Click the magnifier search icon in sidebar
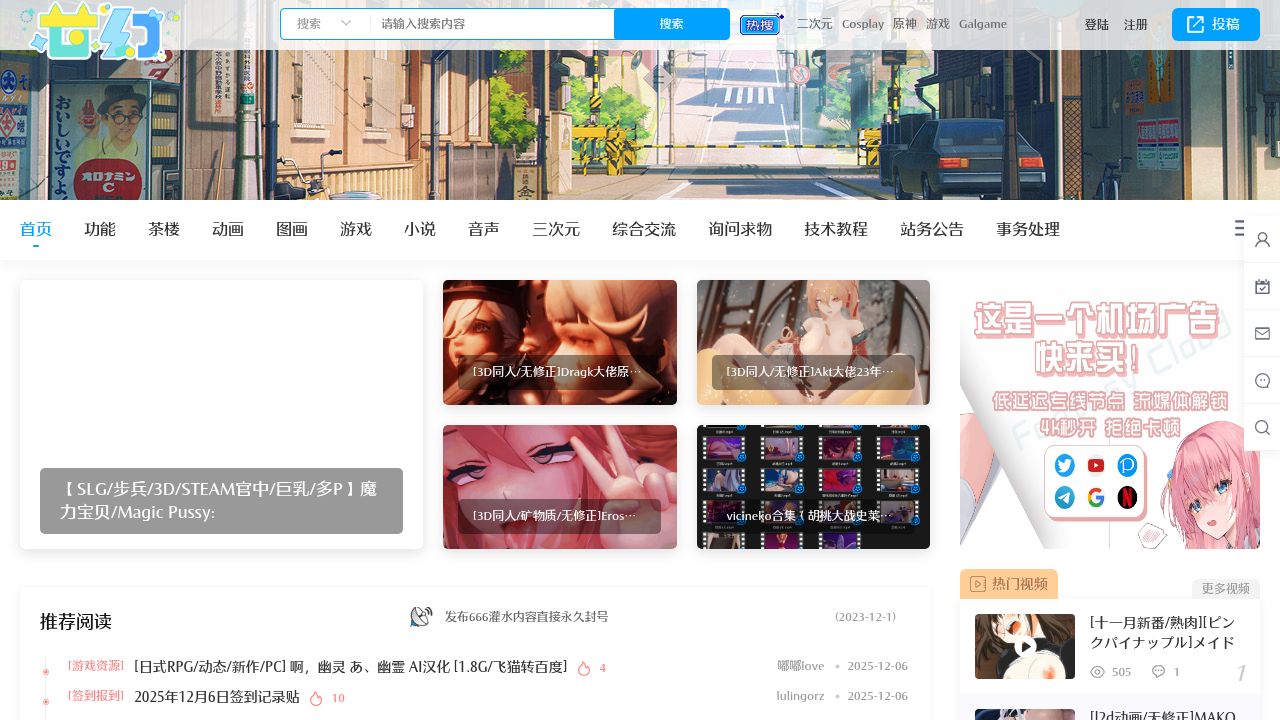 coord(1262,428)
